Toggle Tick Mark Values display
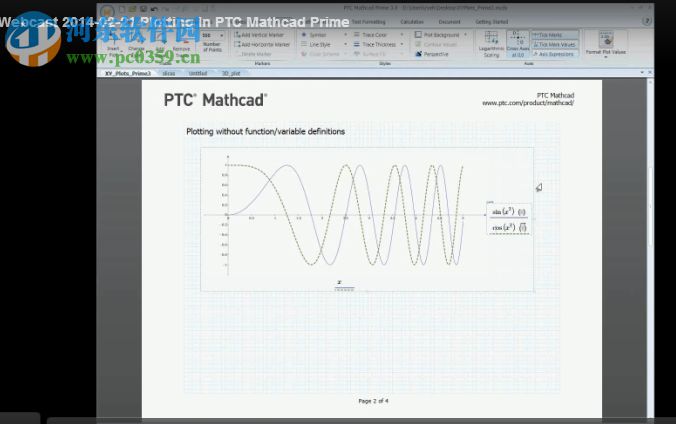 point(554,44)
